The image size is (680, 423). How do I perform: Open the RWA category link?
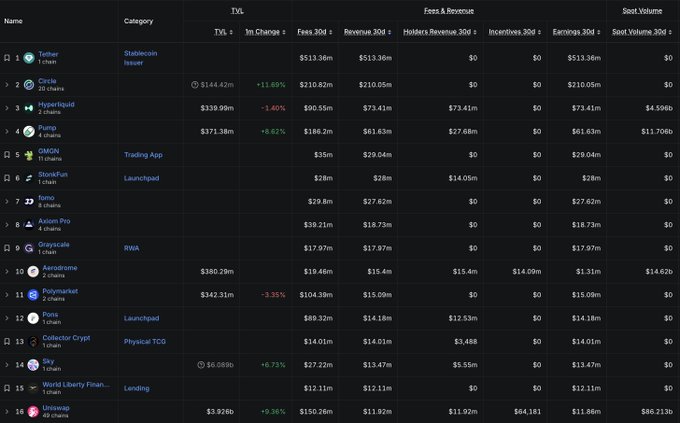131,248
